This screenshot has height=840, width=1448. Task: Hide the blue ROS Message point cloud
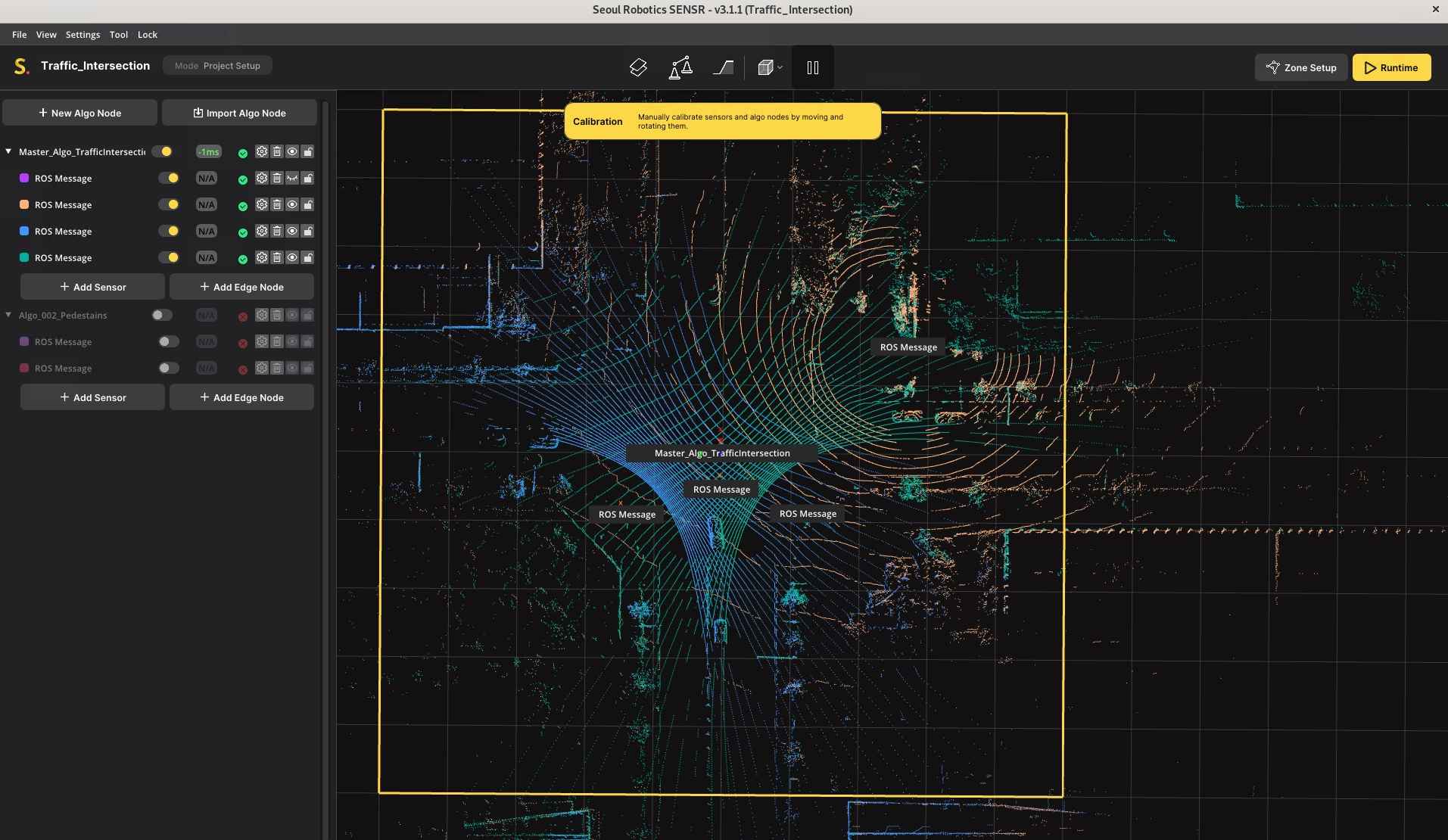pyautogui.click(x=292, y=231)
